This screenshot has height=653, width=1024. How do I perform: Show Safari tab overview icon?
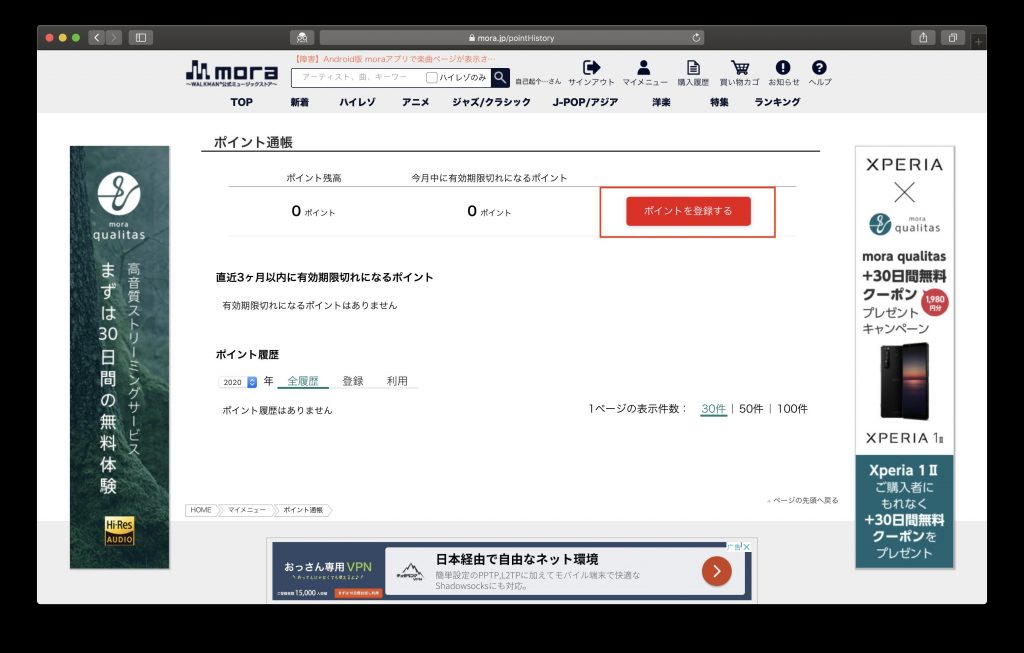coord(953,37)
